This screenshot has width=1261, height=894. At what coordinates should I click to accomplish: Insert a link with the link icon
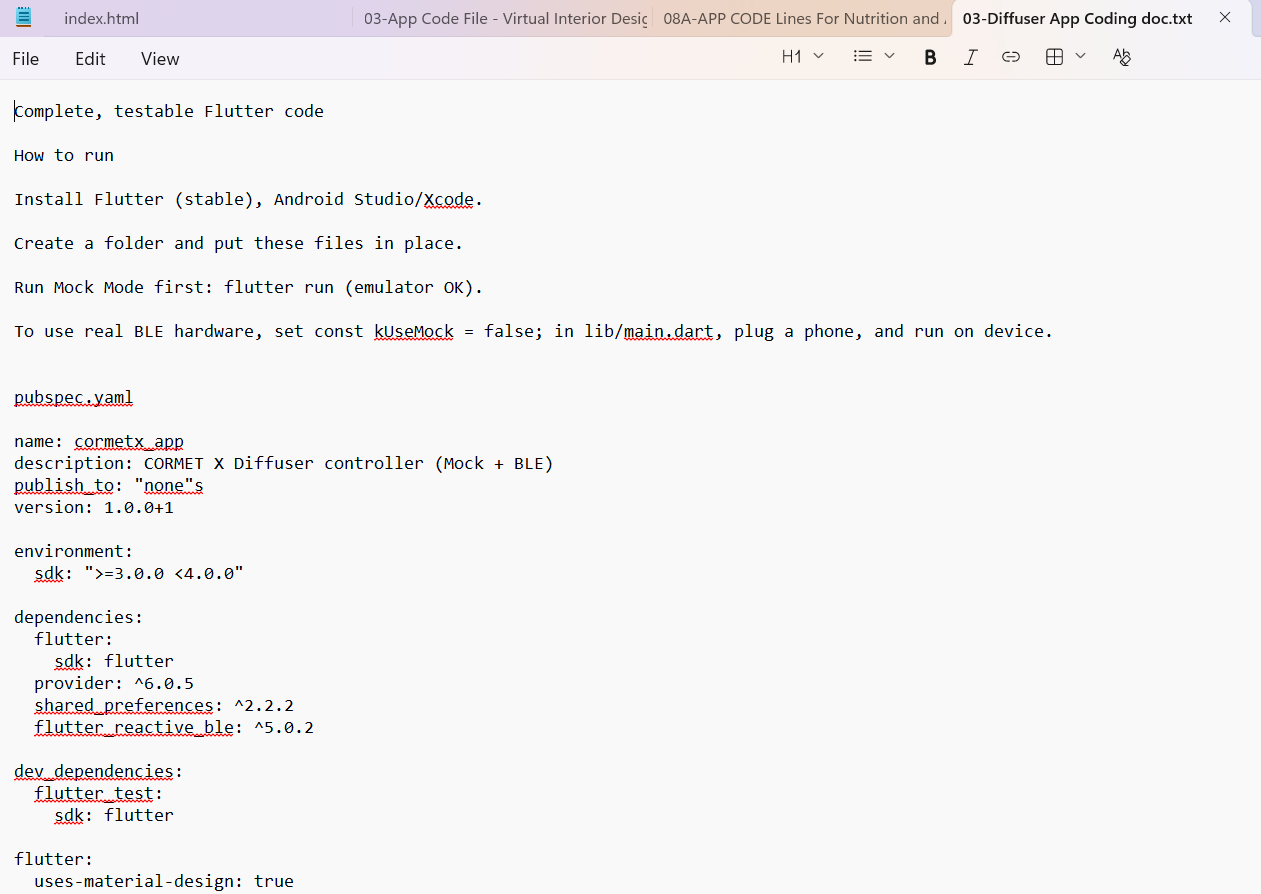tap(1011, 57)
